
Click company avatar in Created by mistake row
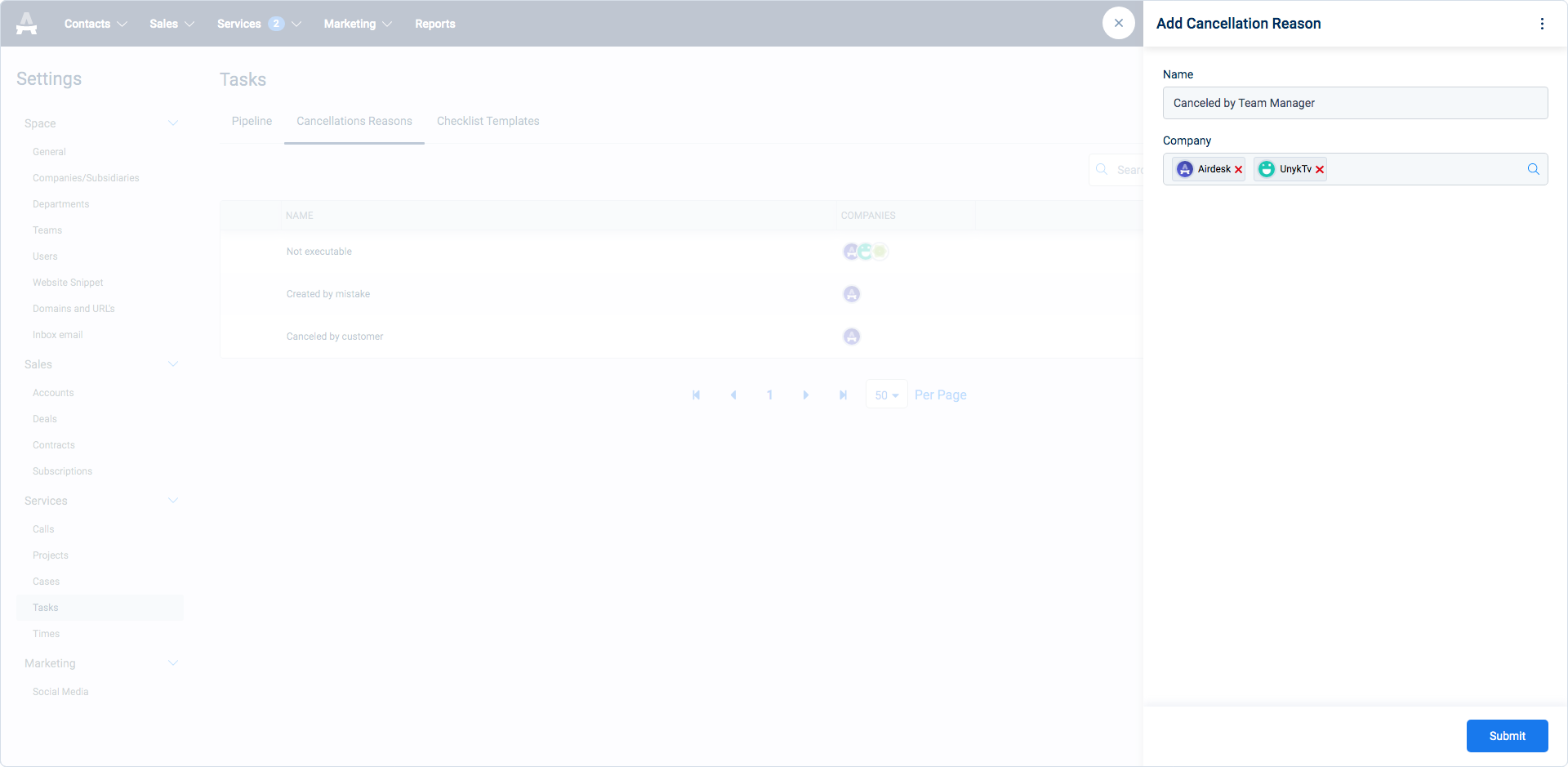852,294
